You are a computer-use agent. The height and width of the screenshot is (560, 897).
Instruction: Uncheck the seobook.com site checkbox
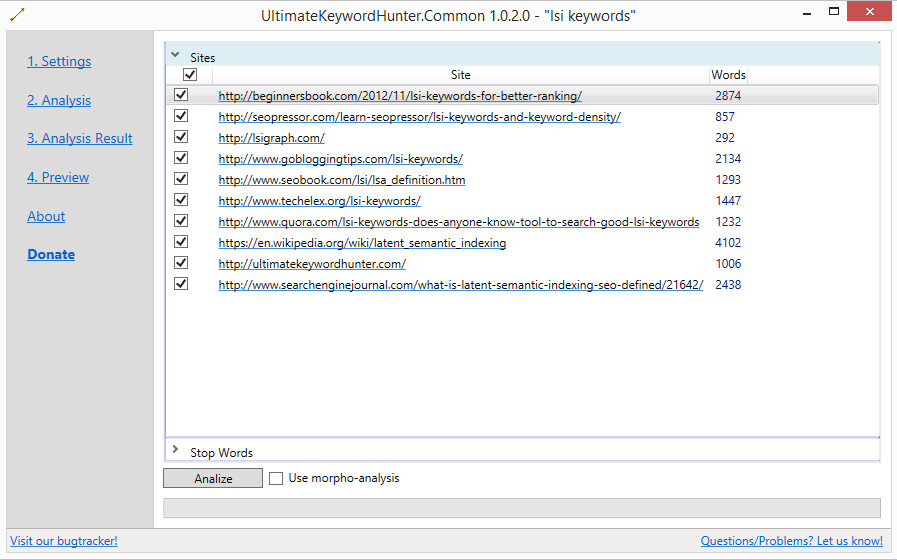pyautogui.click(x=181, y=178)
